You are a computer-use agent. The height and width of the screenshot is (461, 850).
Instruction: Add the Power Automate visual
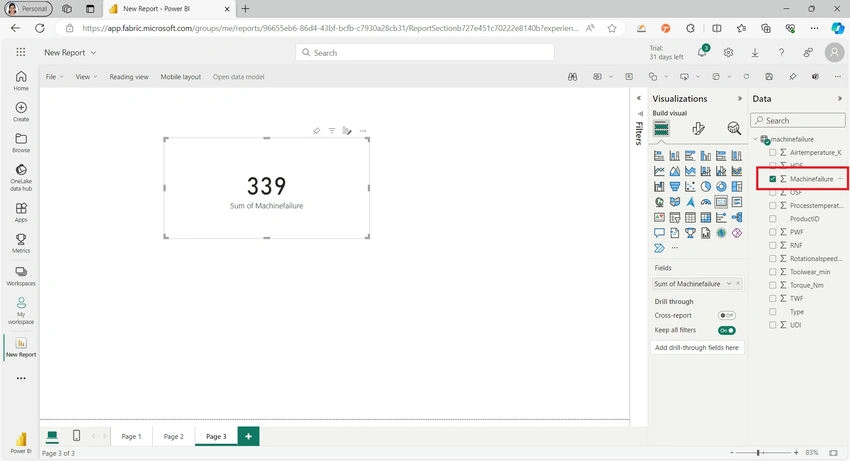[x=659, y=248]
